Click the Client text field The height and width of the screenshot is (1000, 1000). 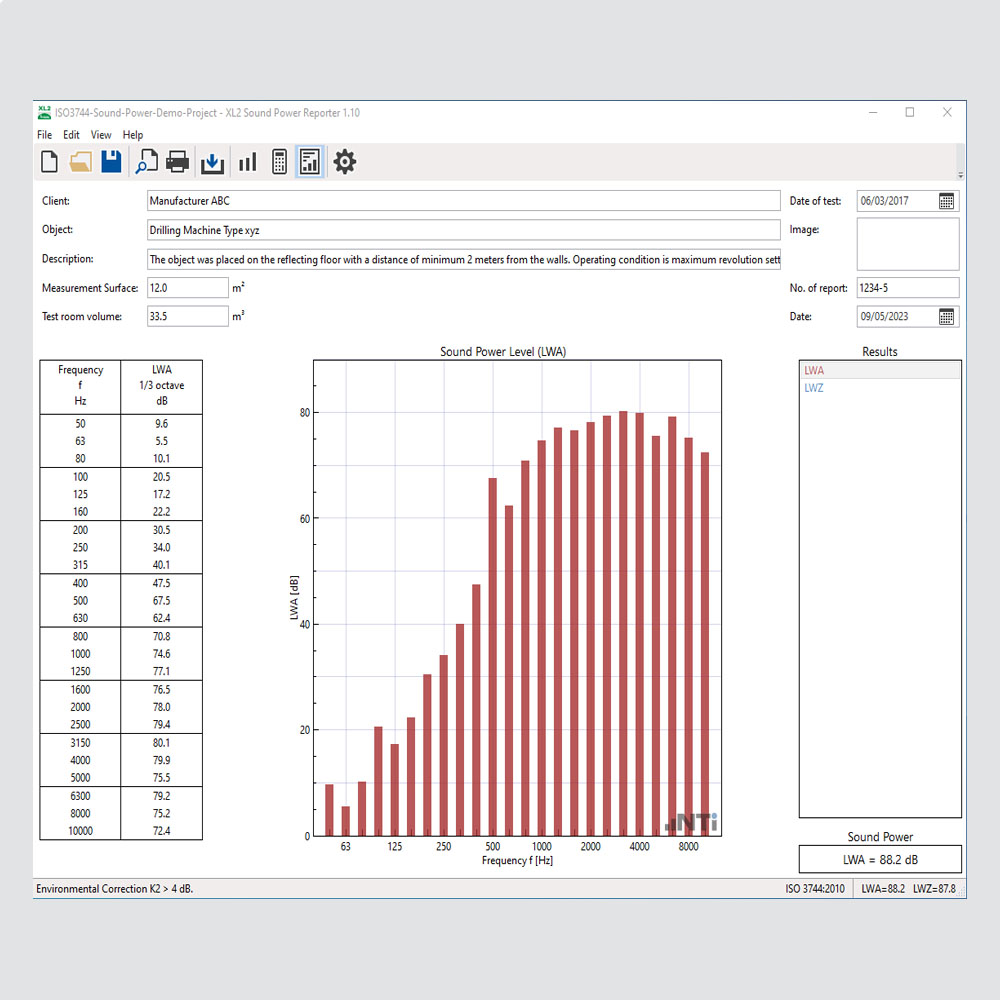(x=463, y=201)
